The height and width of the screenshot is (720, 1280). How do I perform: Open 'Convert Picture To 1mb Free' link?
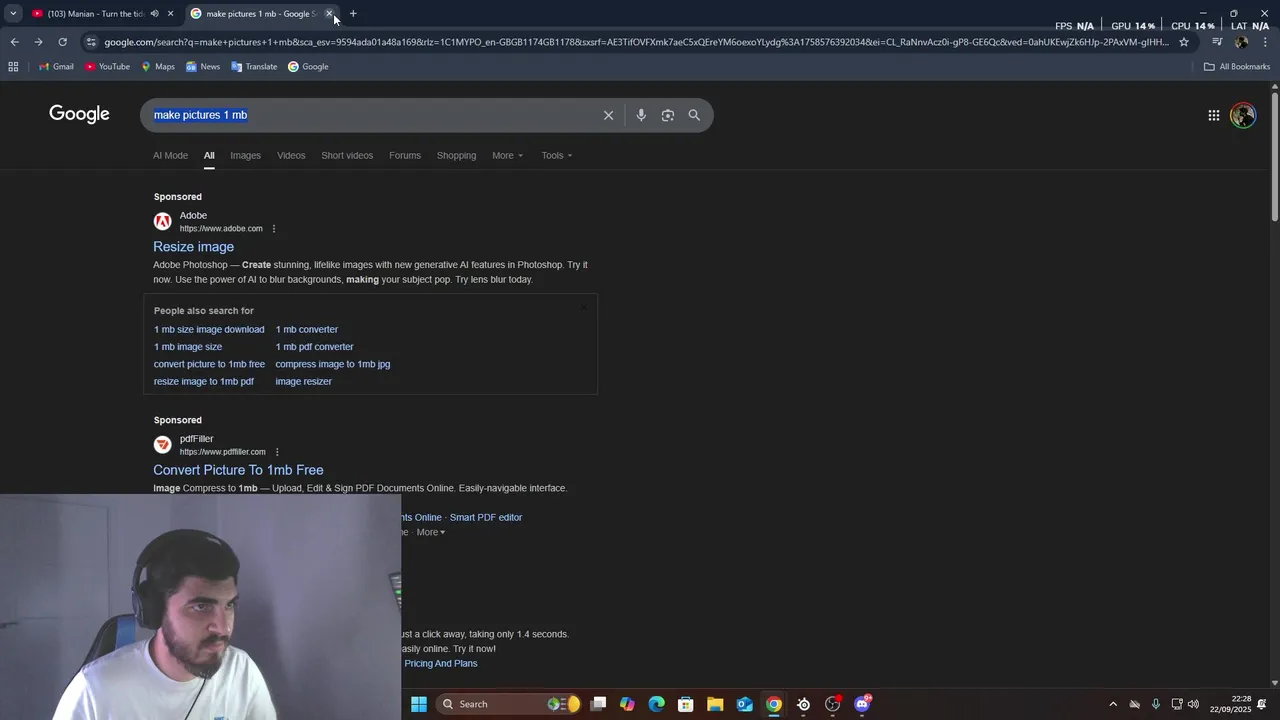point(238,470)
